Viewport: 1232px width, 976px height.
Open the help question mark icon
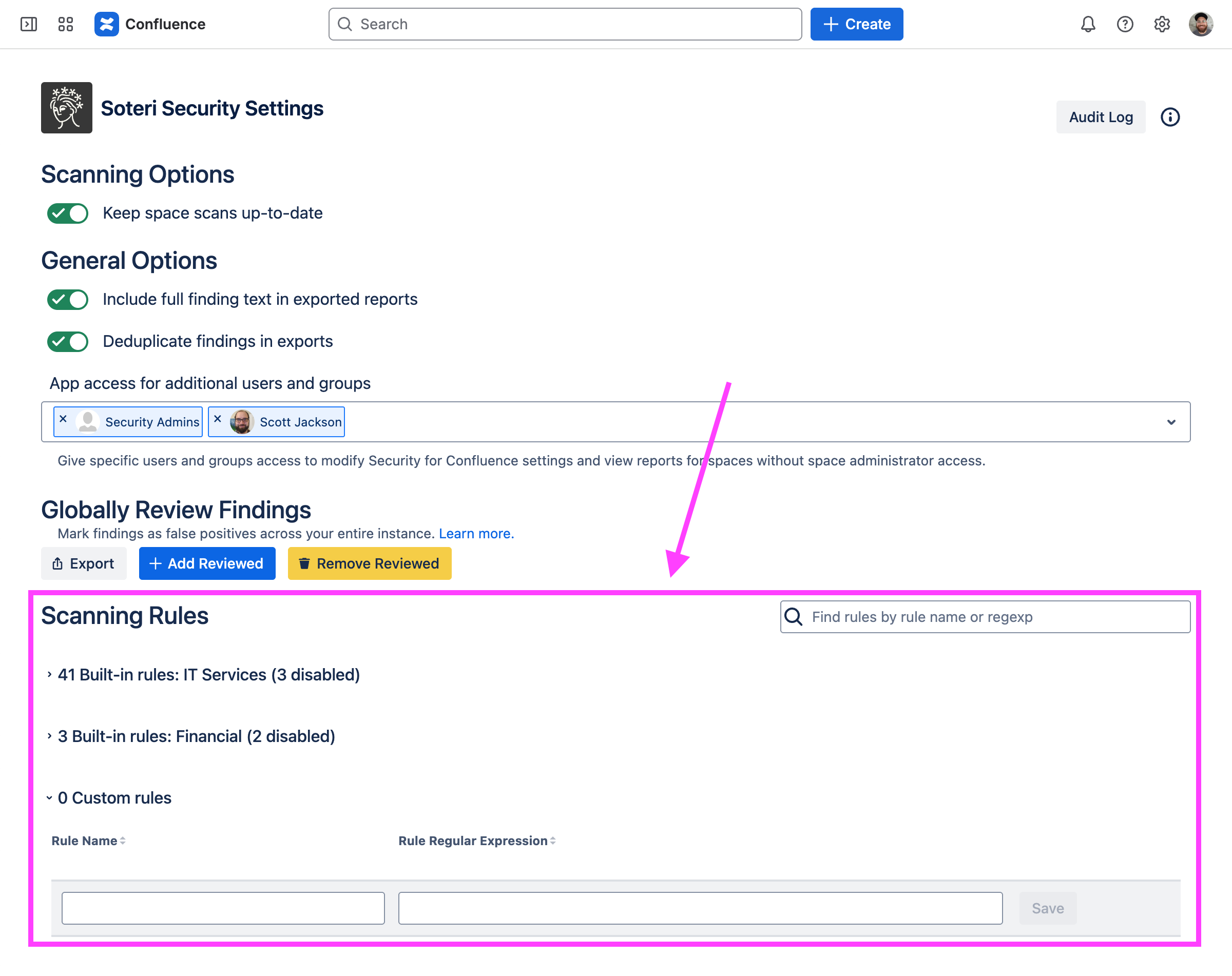[x=1125, y=24]
